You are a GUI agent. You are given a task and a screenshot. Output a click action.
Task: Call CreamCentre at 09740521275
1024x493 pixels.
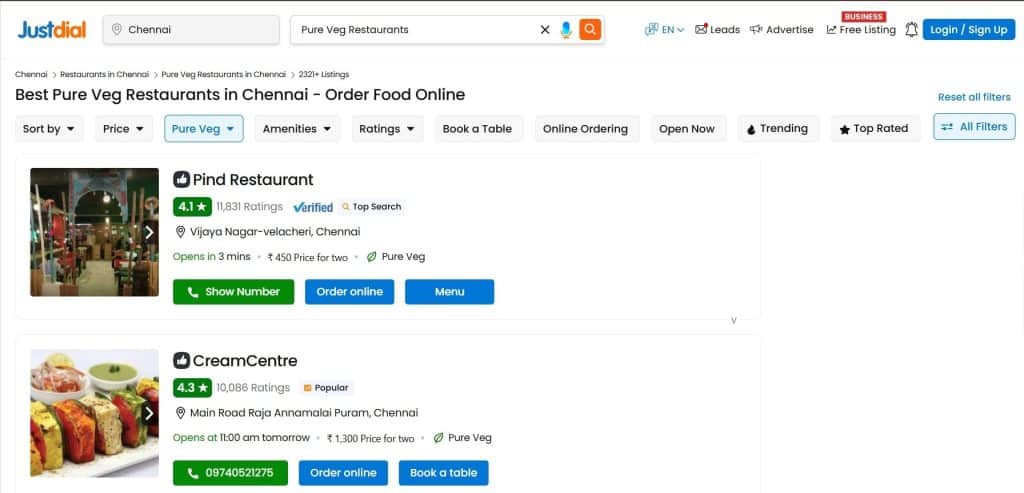pos(230,473)
